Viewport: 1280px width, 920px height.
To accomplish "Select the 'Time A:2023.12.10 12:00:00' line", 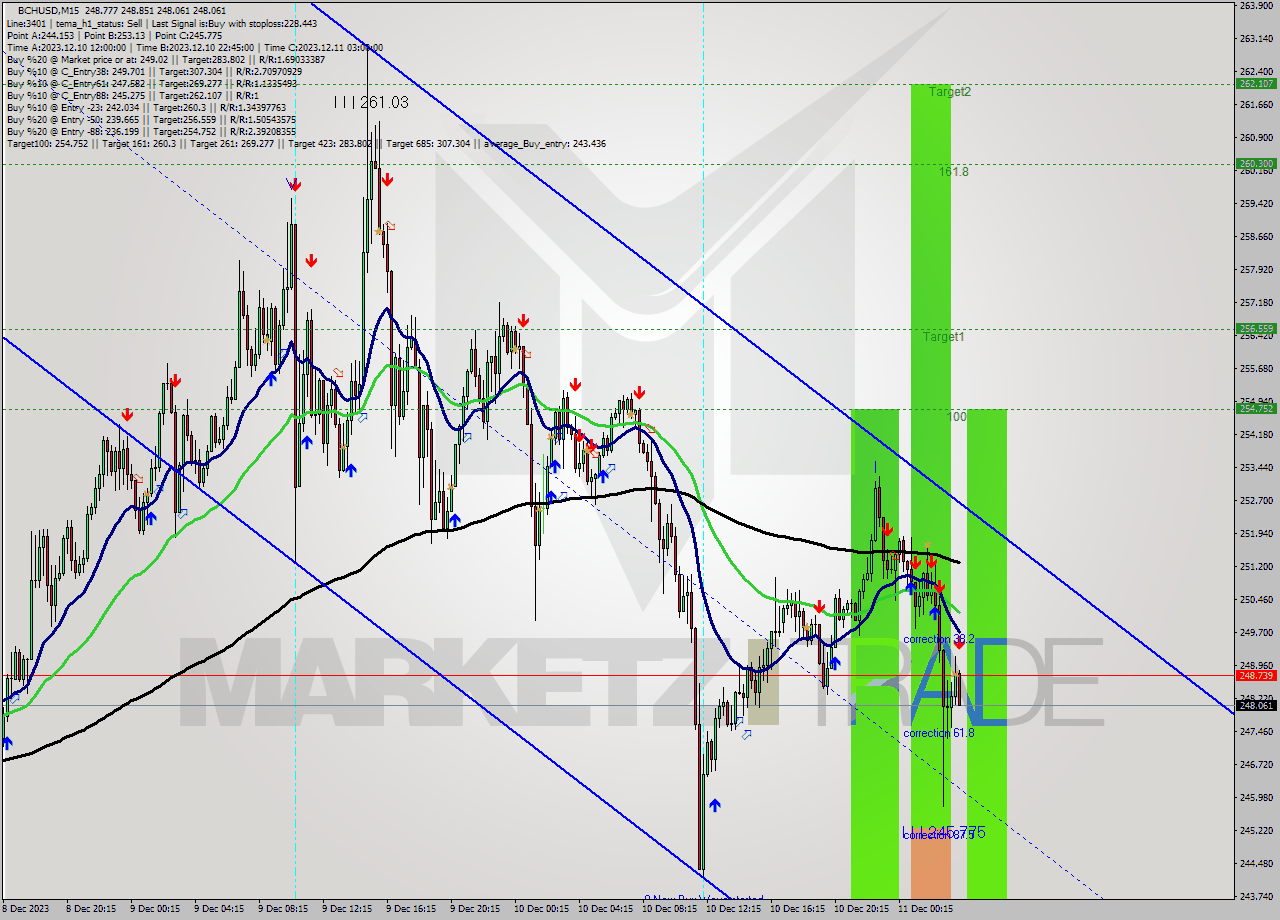I will point(195,47).
